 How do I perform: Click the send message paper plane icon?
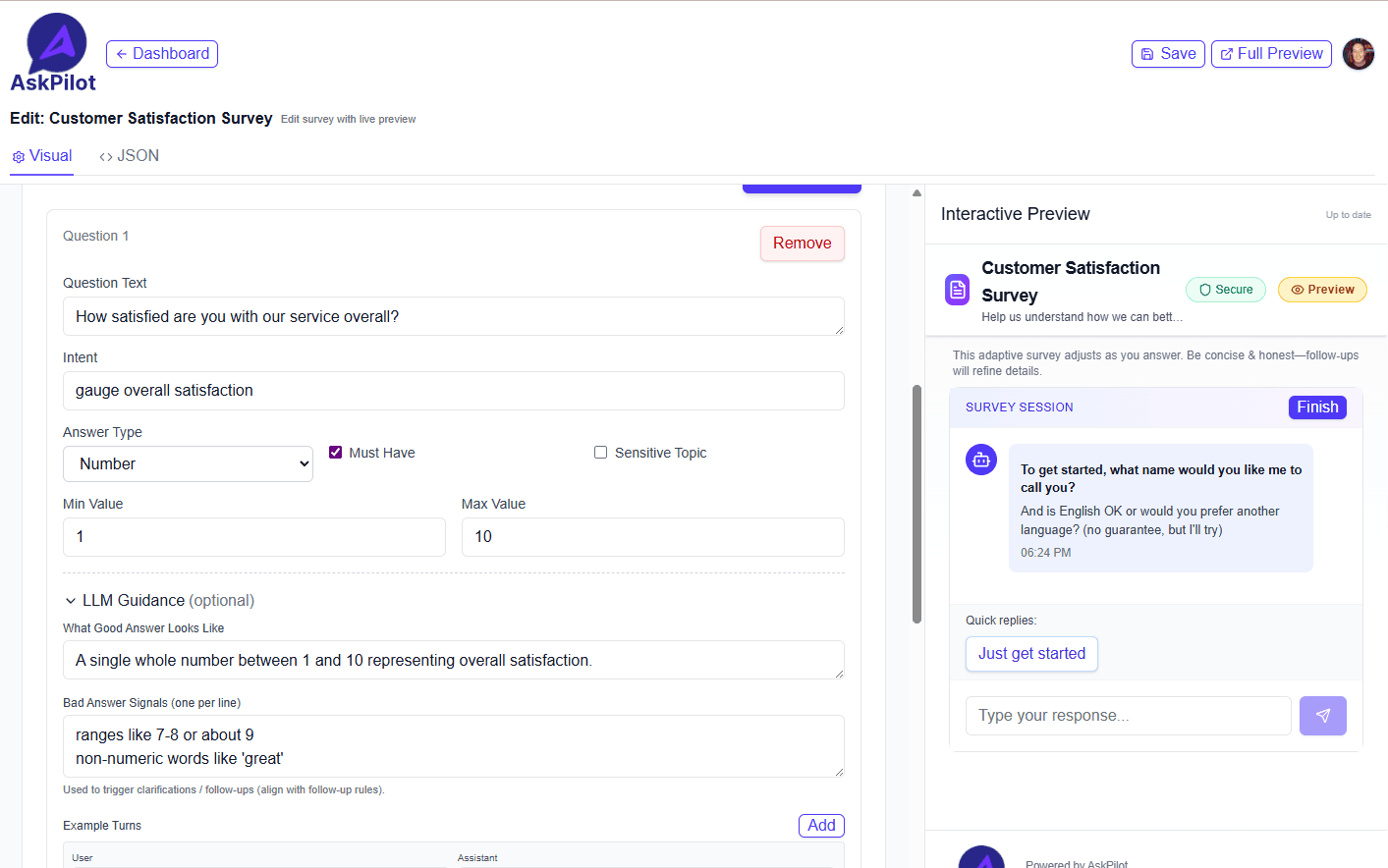(1323, 716)
